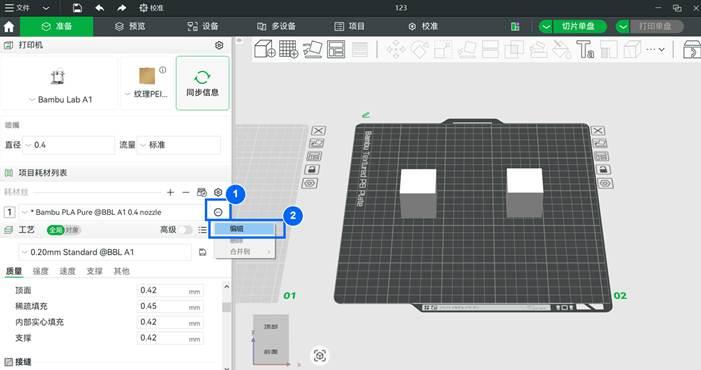Redo the last action

tap(121, 8)
